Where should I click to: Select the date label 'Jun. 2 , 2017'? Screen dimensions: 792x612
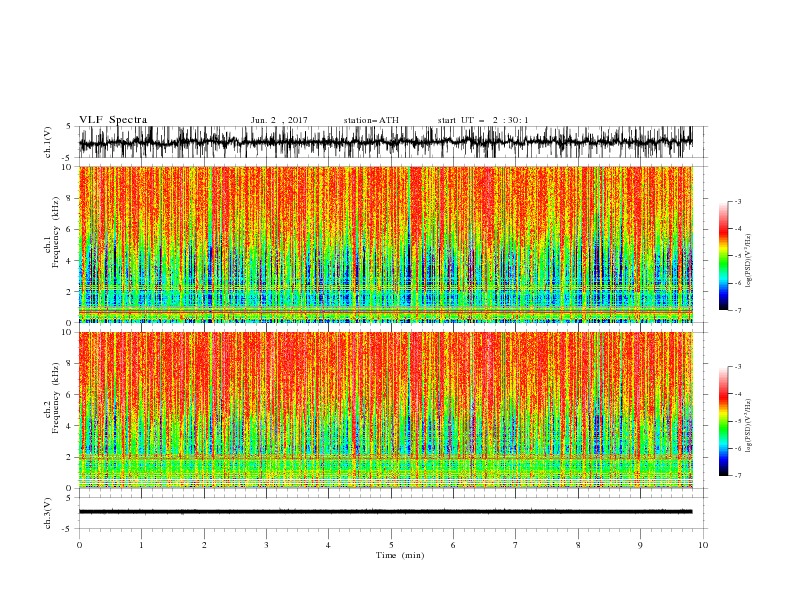pos(279,120)
